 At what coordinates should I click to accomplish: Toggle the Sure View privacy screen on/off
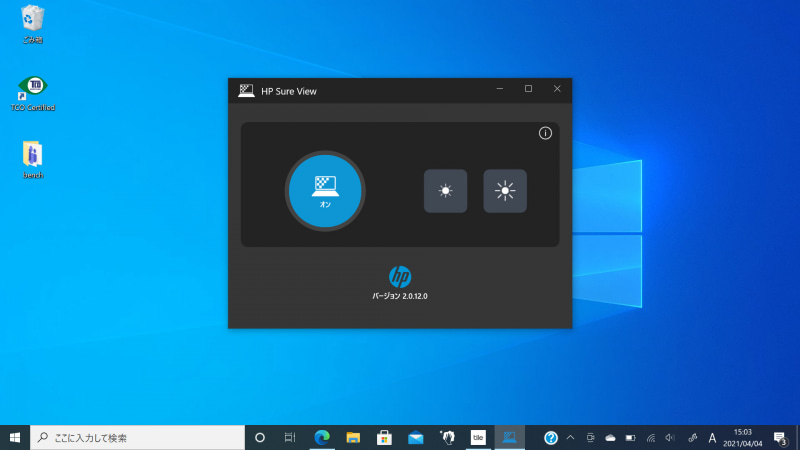[x=325, y=191]
